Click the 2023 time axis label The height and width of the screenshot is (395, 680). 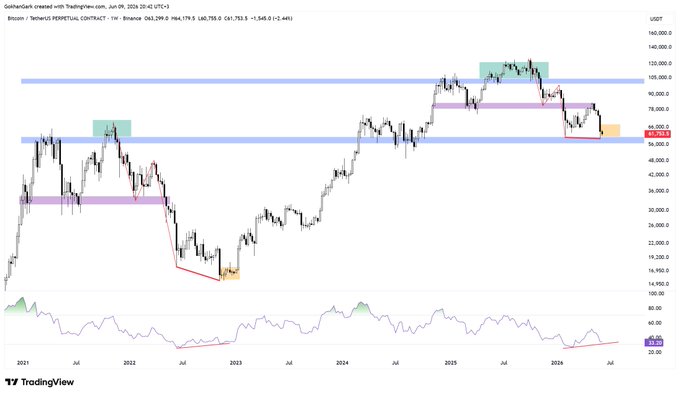pos(235,362)
